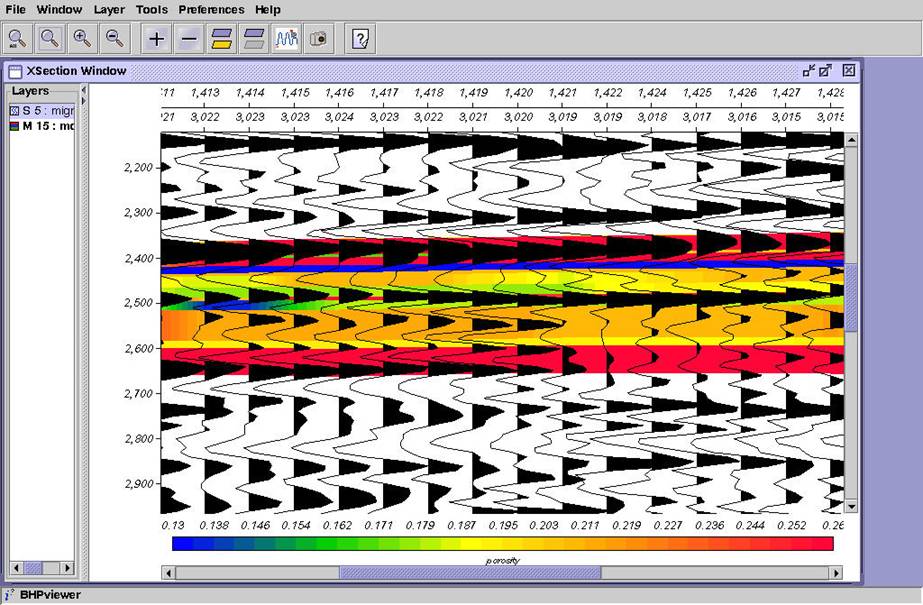
Task: Select the M 15 layer row
Action: click(42, 126)
